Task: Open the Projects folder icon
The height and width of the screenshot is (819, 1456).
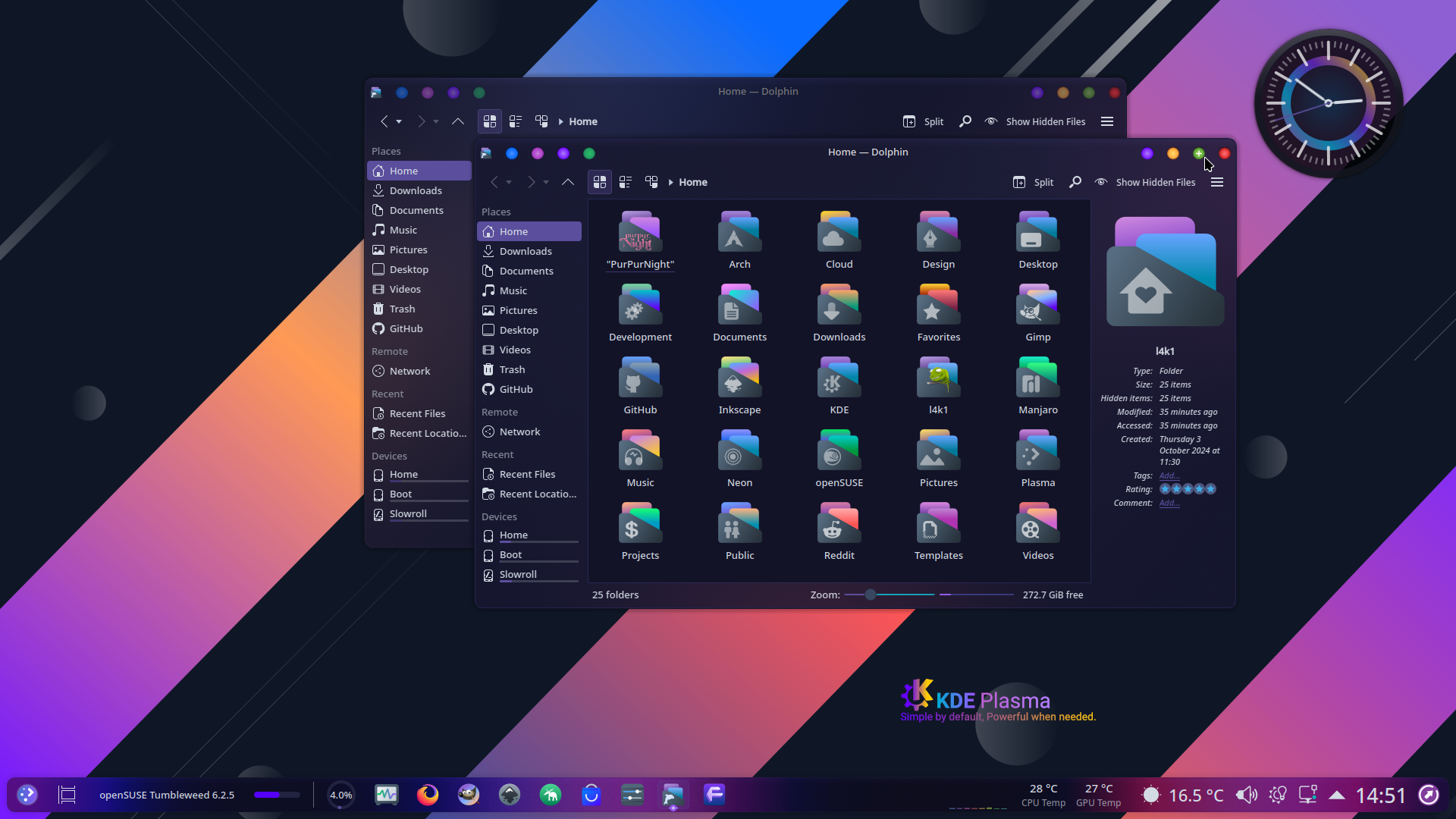Action: pyautogui.click(x=640, y=524)
